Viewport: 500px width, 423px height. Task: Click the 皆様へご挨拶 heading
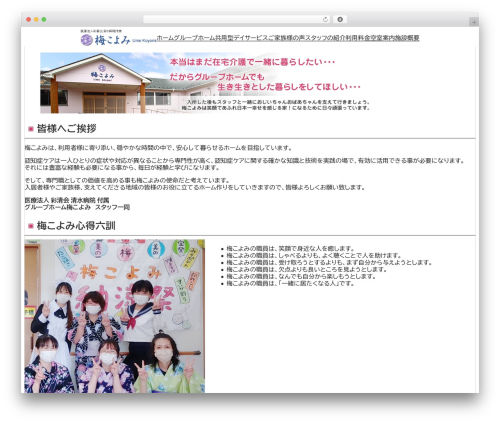pyautogui.click(x=66, y=129)
